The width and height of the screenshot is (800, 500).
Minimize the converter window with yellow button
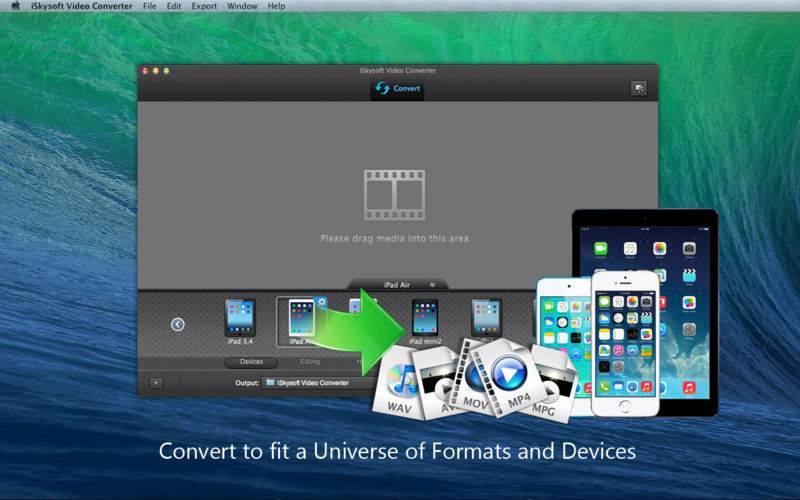point(156,71)
